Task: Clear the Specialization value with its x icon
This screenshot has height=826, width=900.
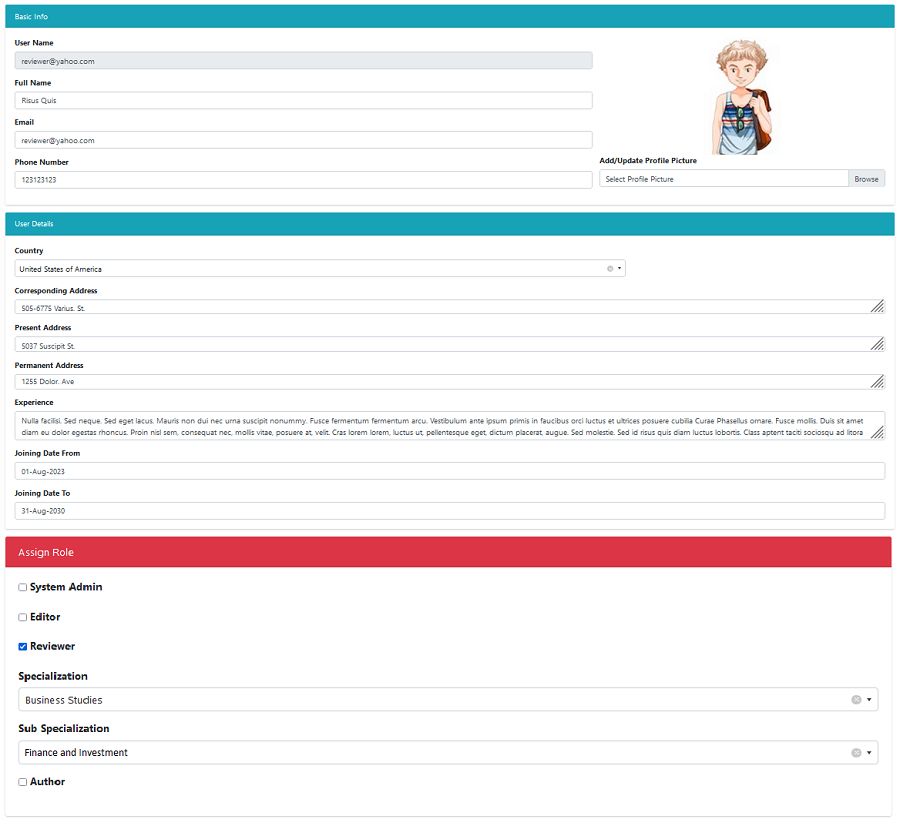Action: pos(856,700)
